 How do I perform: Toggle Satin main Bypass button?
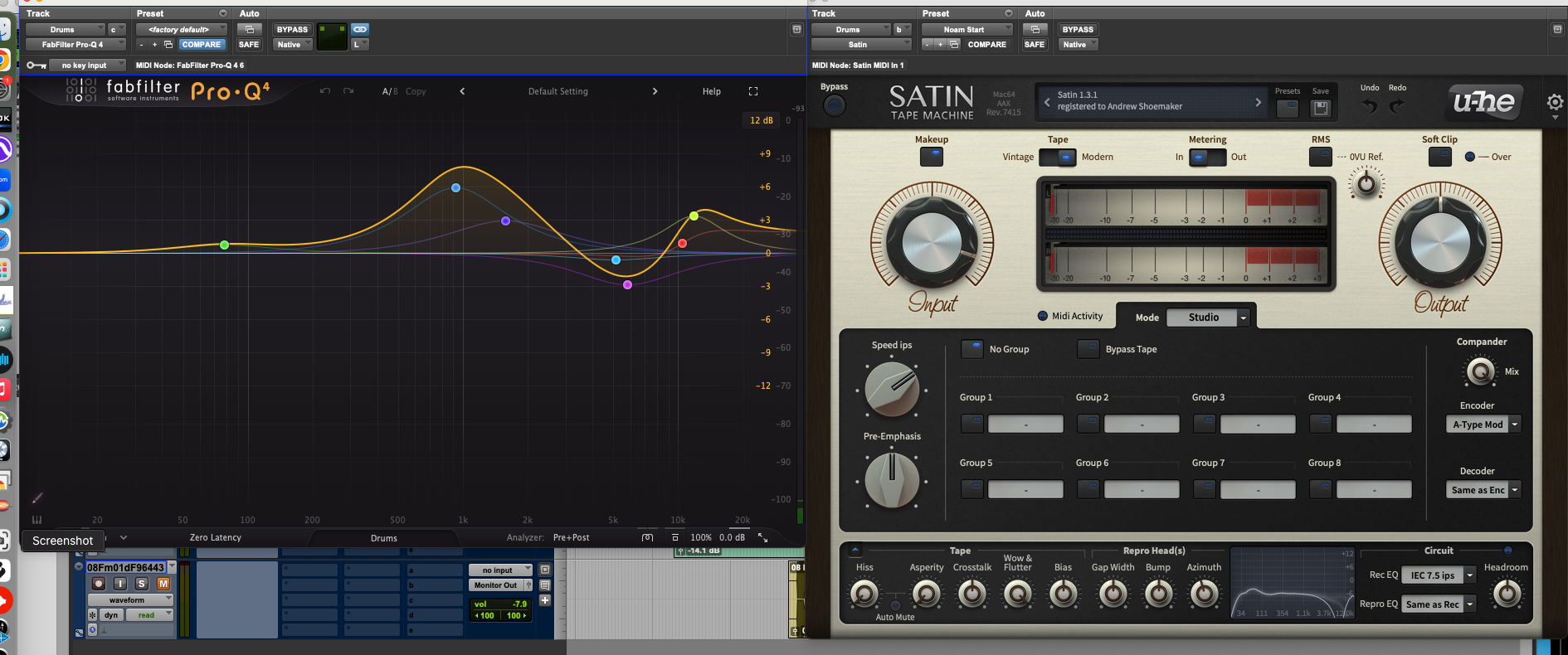[834, 105]
